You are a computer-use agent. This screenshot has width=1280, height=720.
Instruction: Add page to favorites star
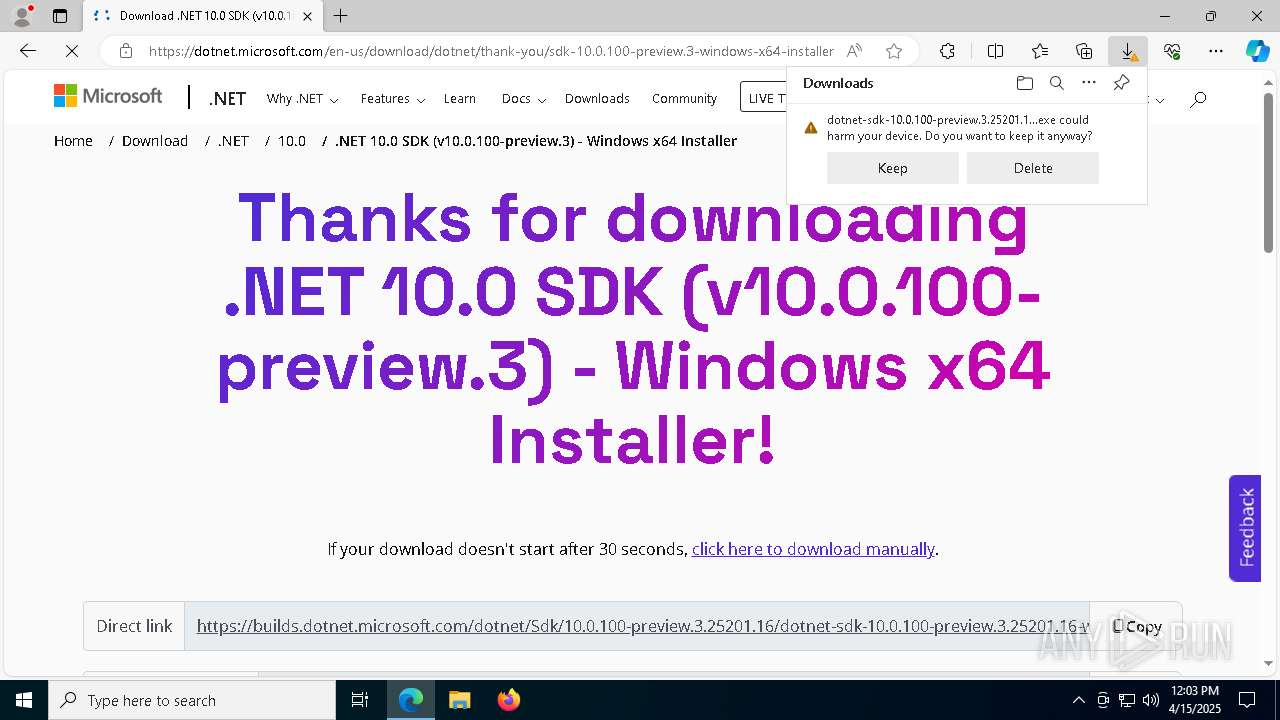894,51
